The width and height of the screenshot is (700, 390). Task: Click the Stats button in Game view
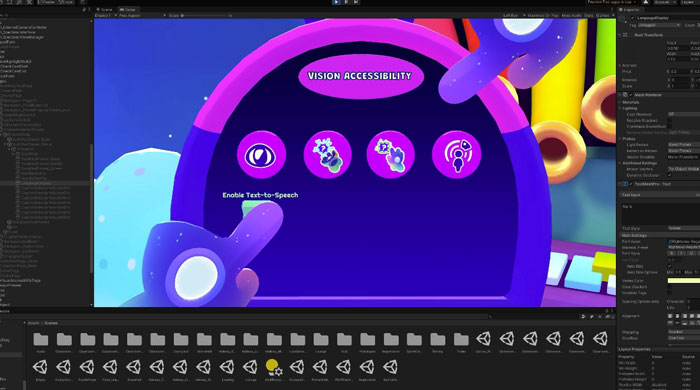pyautogui.click(x=589, y=16)
